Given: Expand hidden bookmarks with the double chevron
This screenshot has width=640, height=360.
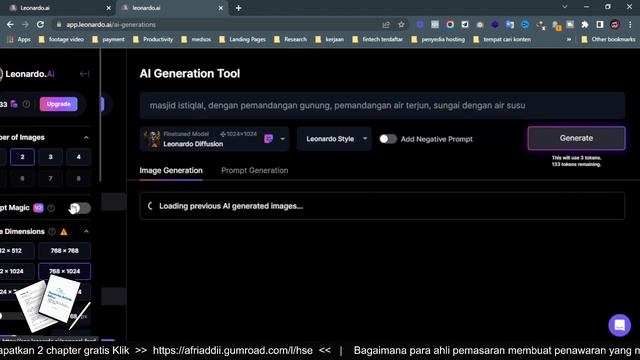Looking at the screenshot, I should pyautogui.click(x=569, y=39).
